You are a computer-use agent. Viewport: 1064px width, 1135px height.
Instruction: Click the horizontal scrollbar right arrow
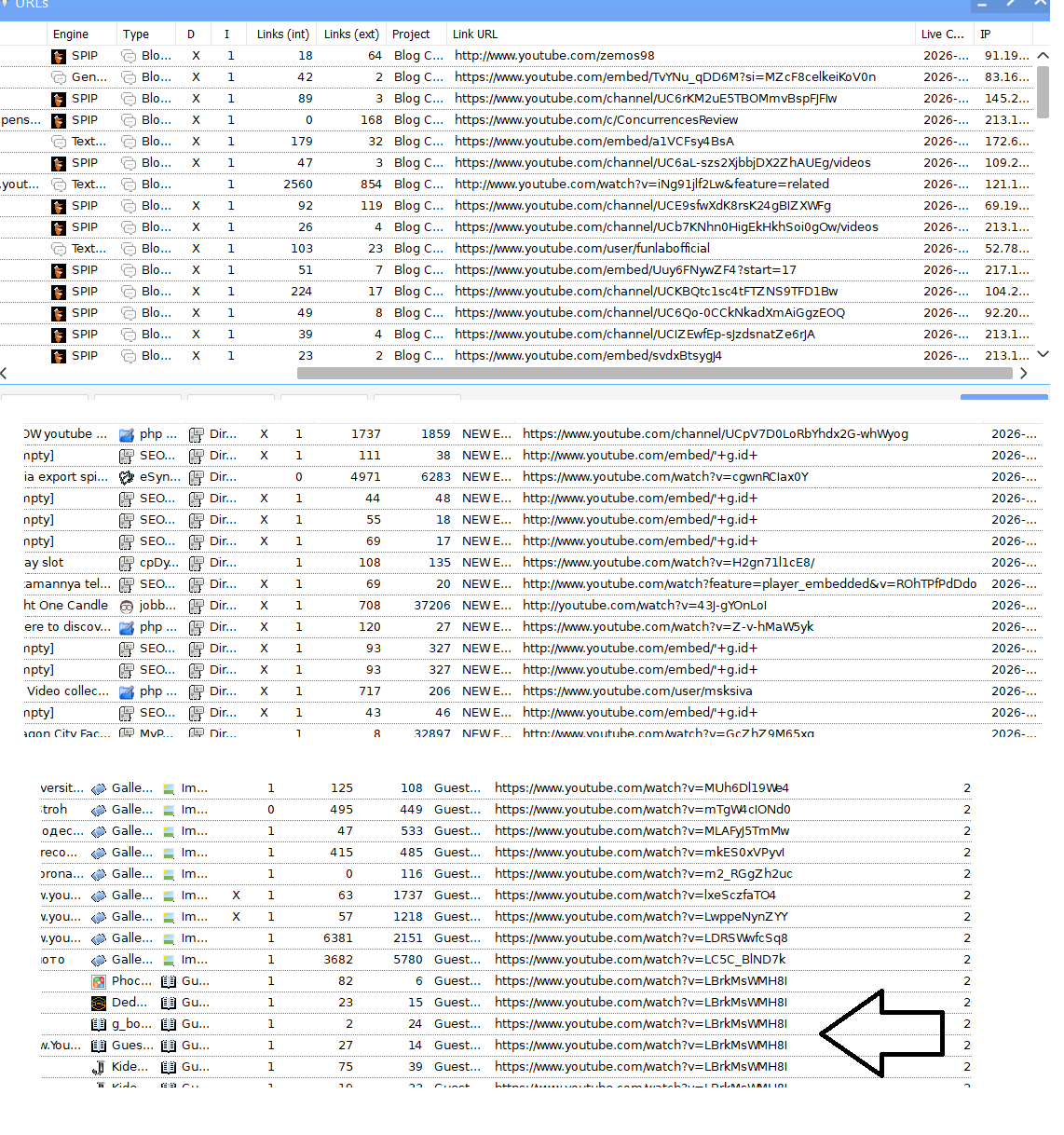tap(1023, 373)
